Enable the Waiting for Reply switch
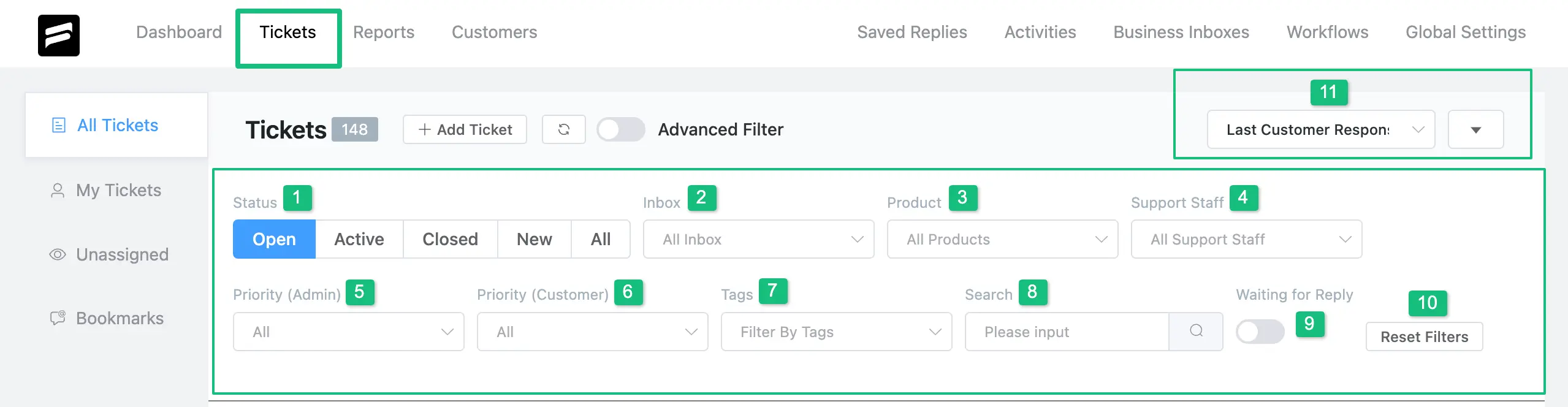1568x407 pixels. [x=1260, y=332]
